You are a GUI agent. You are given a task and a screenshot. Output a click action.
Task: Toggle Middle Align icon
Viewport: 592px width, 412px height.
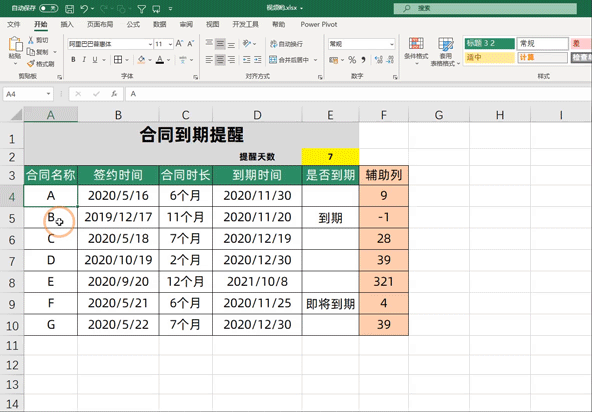(x=220, y=43)
